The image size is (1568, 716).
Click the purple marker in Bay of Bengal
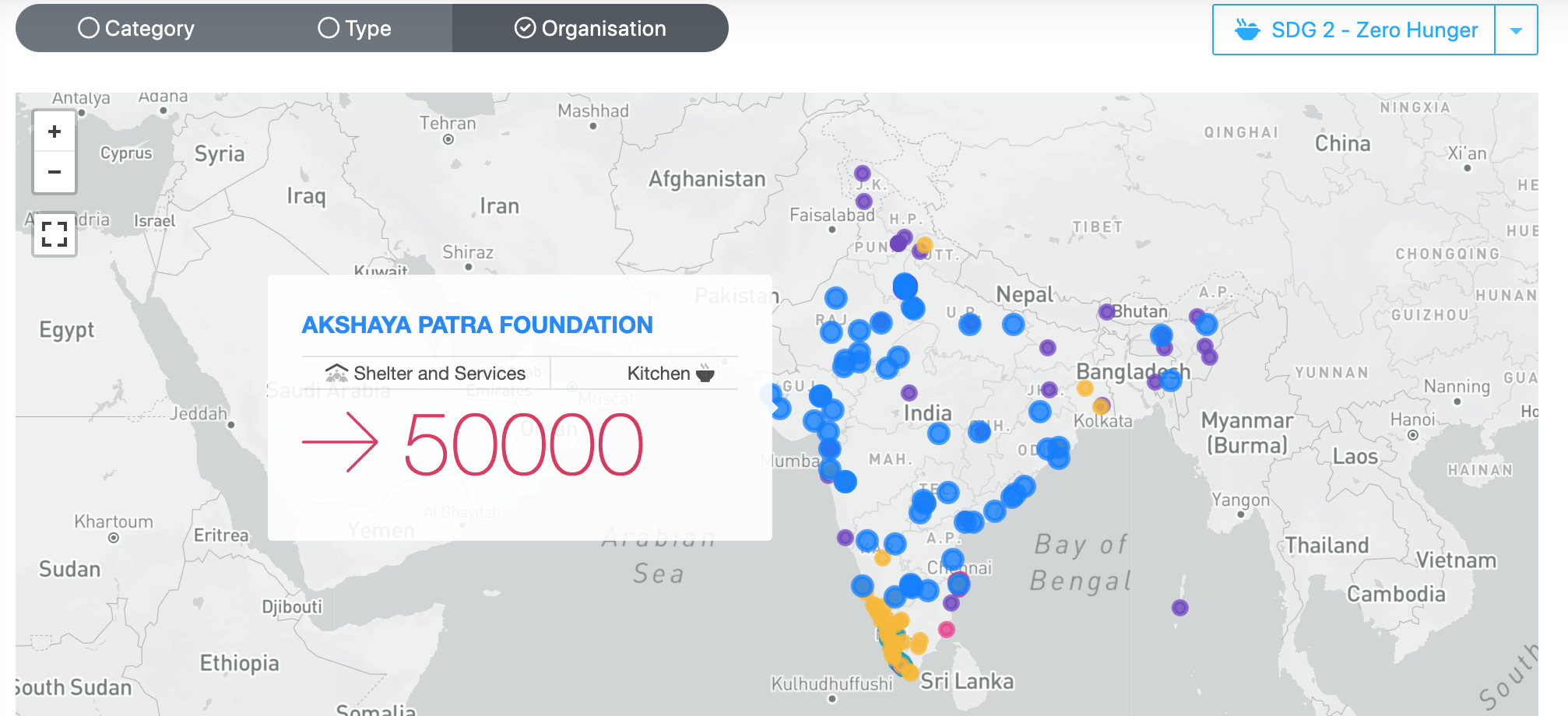pos(1180,608)
